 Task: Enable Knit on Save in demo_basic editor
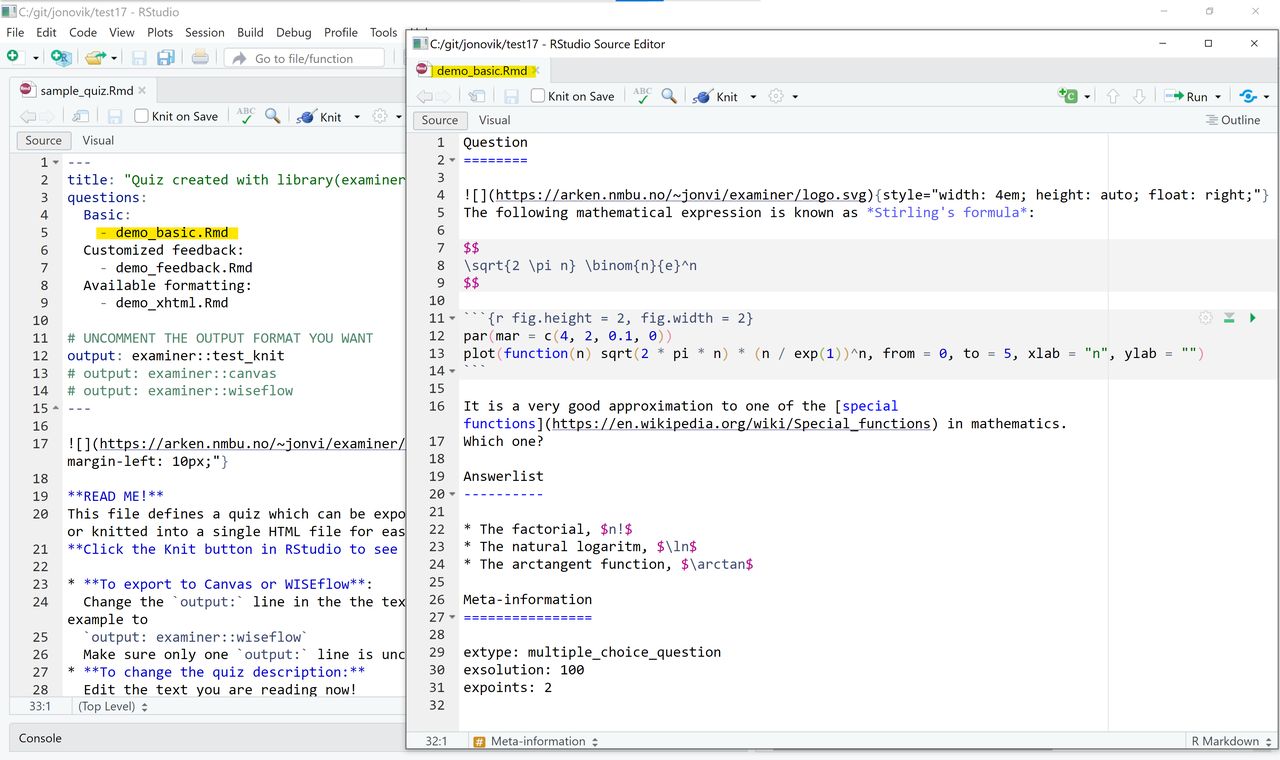pyautogui.click(x=537, y=96)
